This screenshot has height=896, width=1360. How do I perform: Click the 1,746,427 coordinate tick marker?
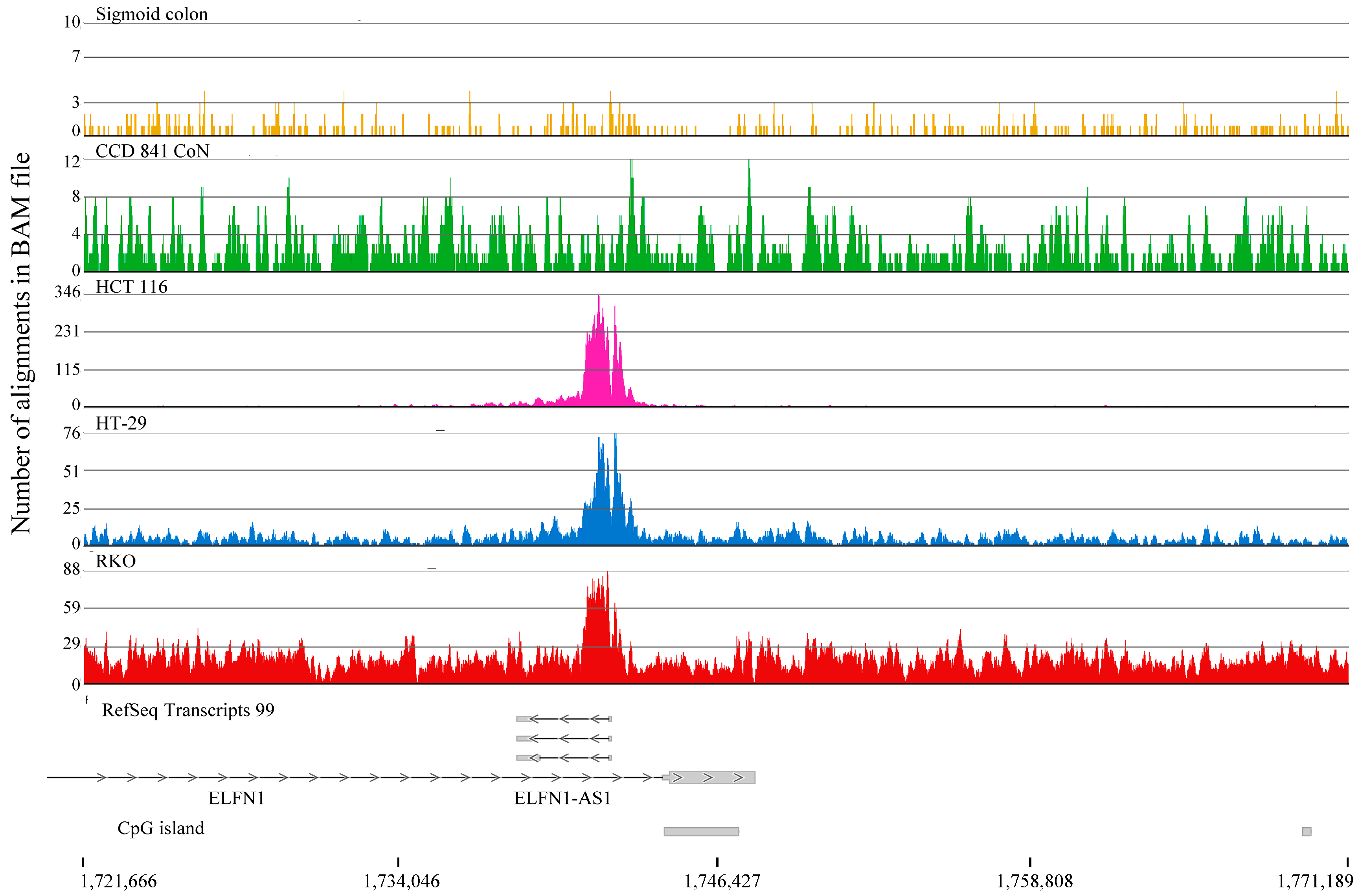717,862
